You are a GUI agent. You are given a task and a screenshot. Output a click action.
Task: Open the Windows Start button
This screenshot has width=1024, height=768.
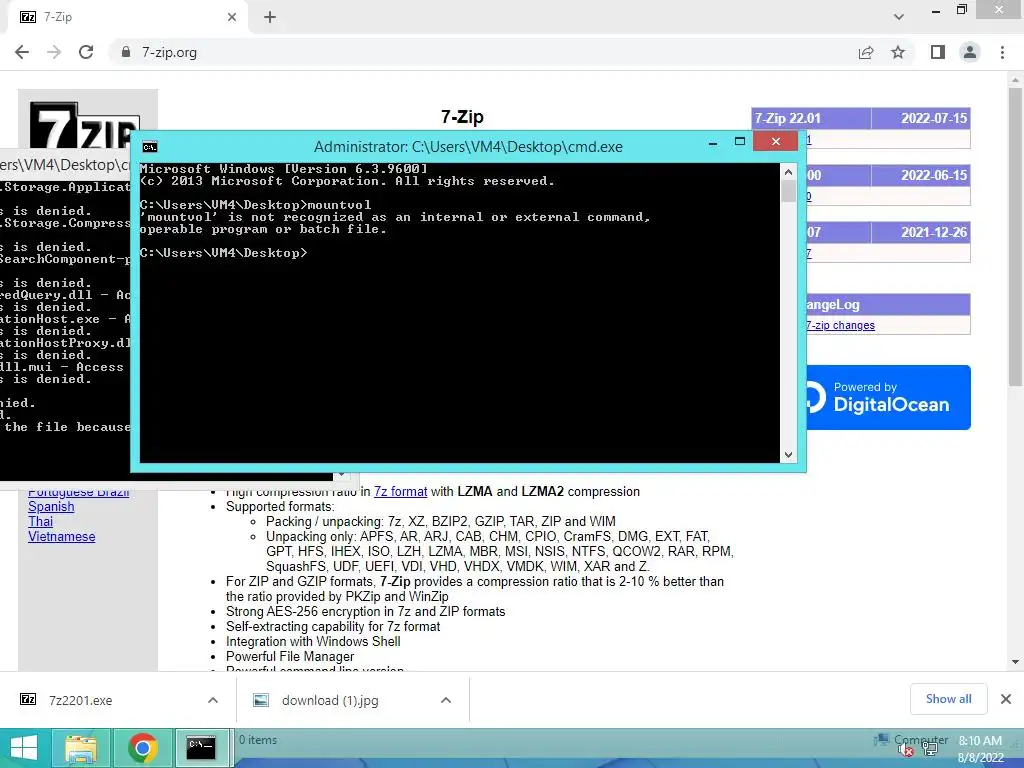(x=24, y=748)
